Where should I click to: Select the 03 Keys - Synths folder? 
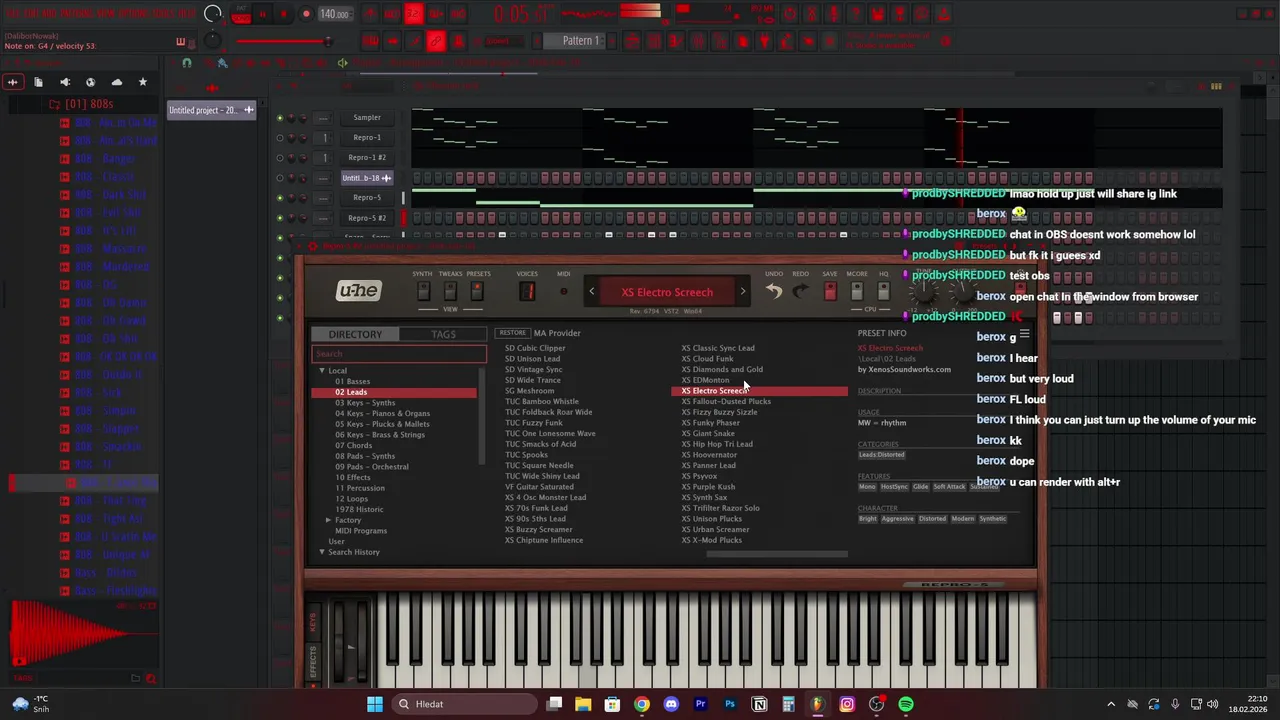pos(365,403)
